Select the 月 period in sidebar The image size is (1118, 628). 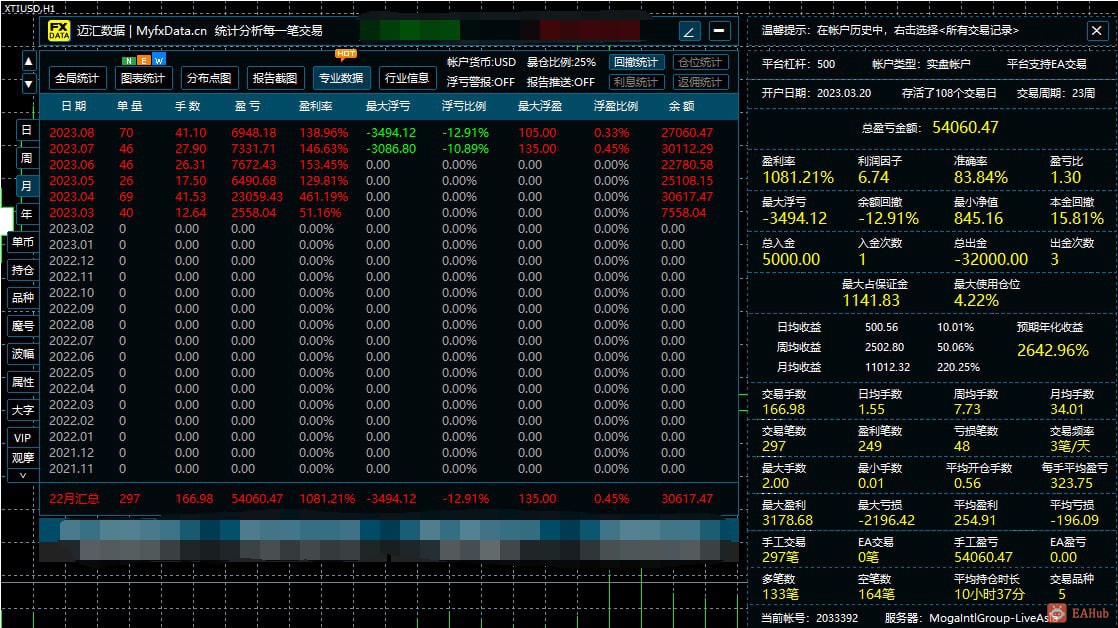click(26, 186)
